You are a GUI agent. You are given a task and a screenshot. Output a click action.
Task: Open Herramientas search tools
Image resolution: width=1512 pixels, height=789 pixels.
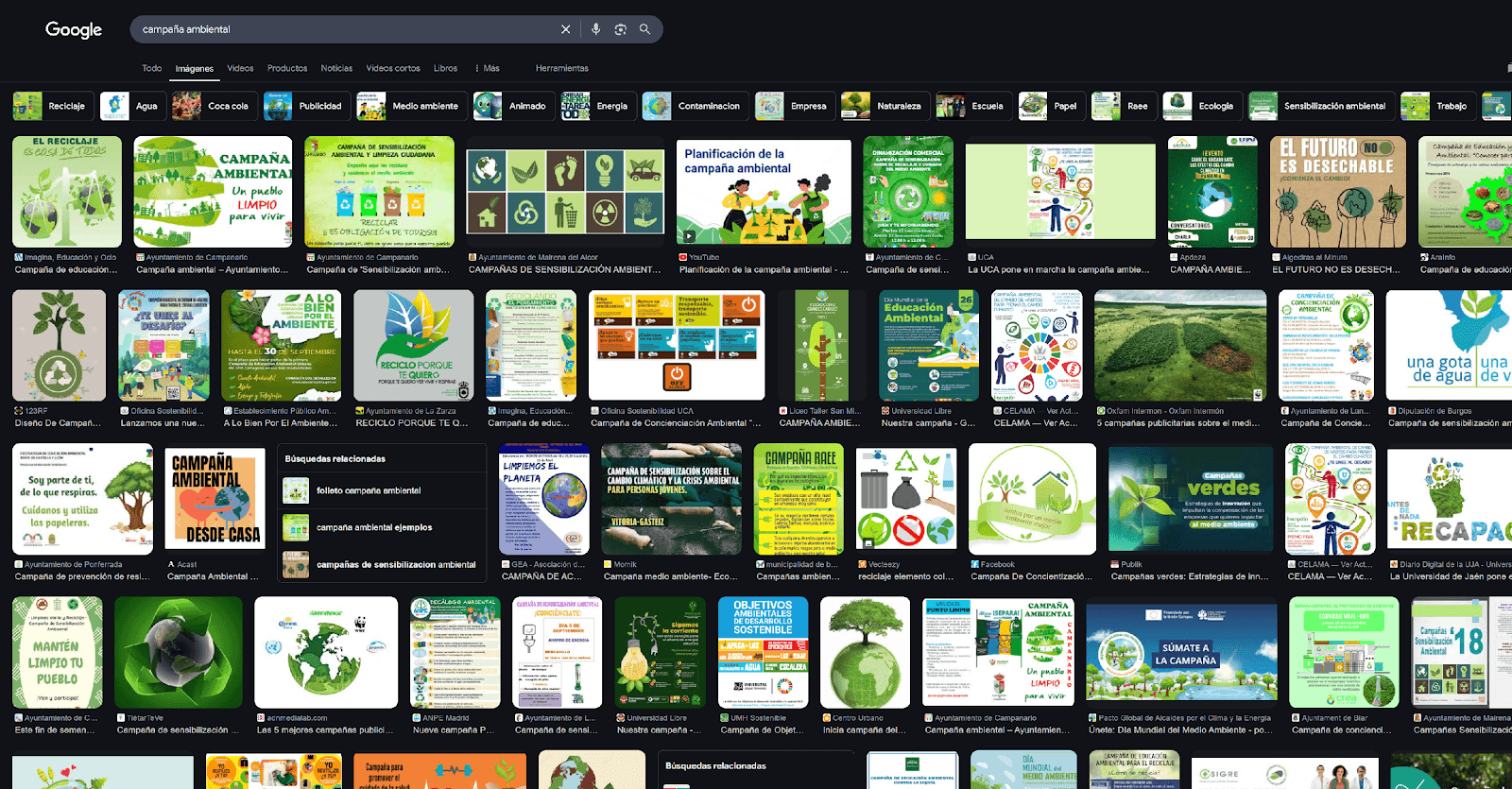[561, 68]
